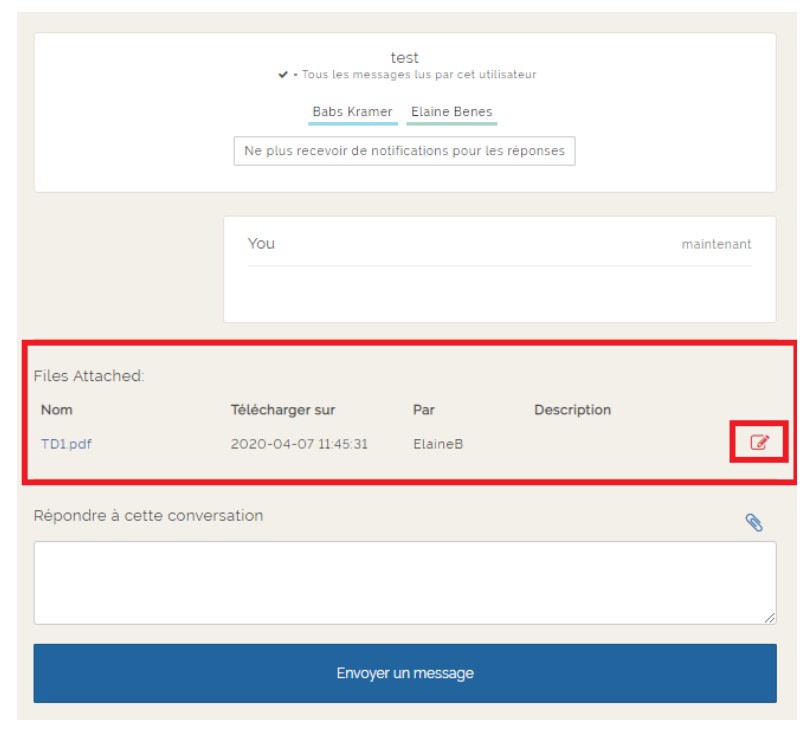The width and height of the screenshot is (808, 733).
Task: Click the Description column header
Action: click(x=572, y=410)
